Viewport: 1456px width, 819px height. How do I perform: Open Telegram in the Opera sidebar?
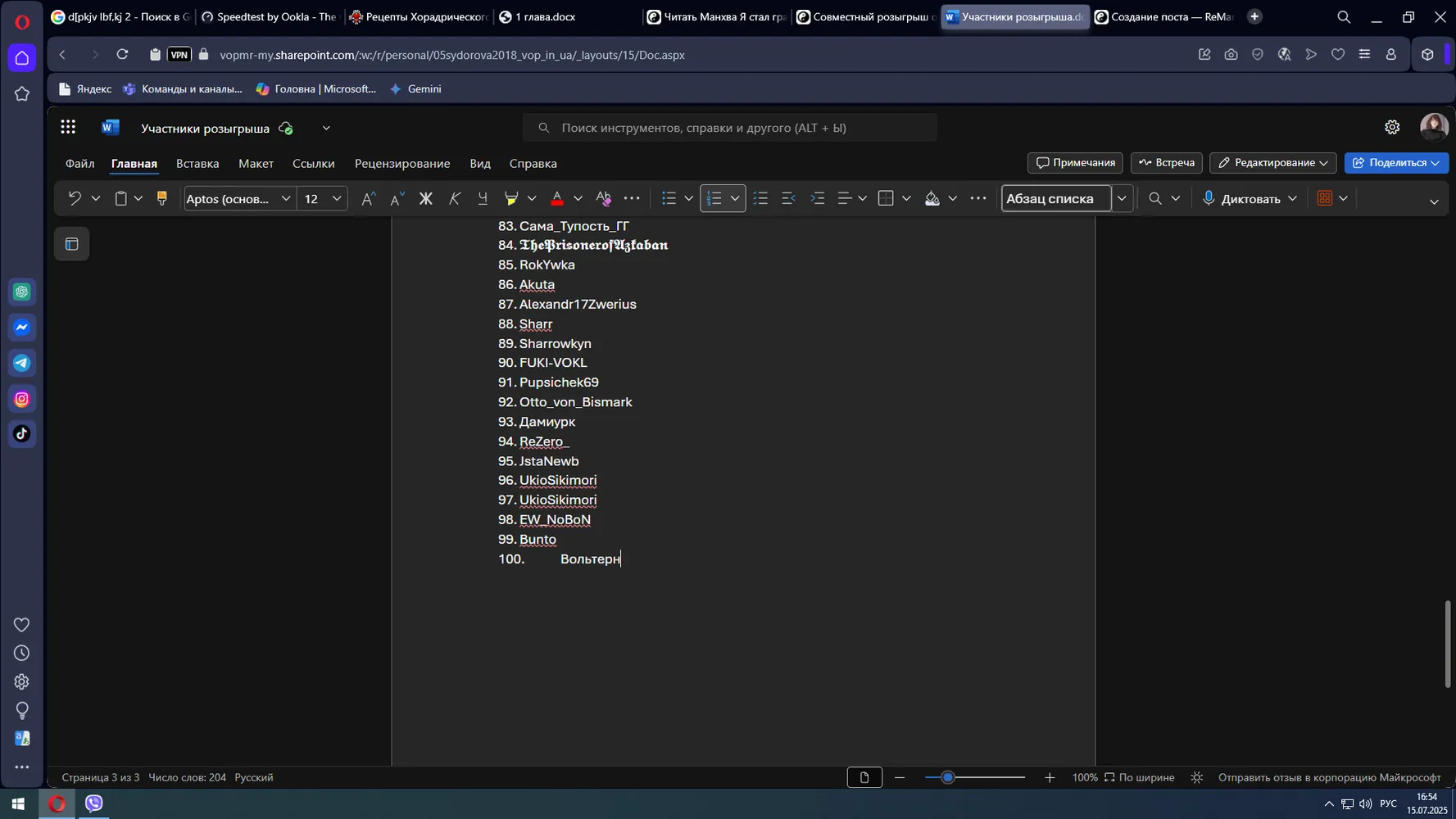point(22,363)
